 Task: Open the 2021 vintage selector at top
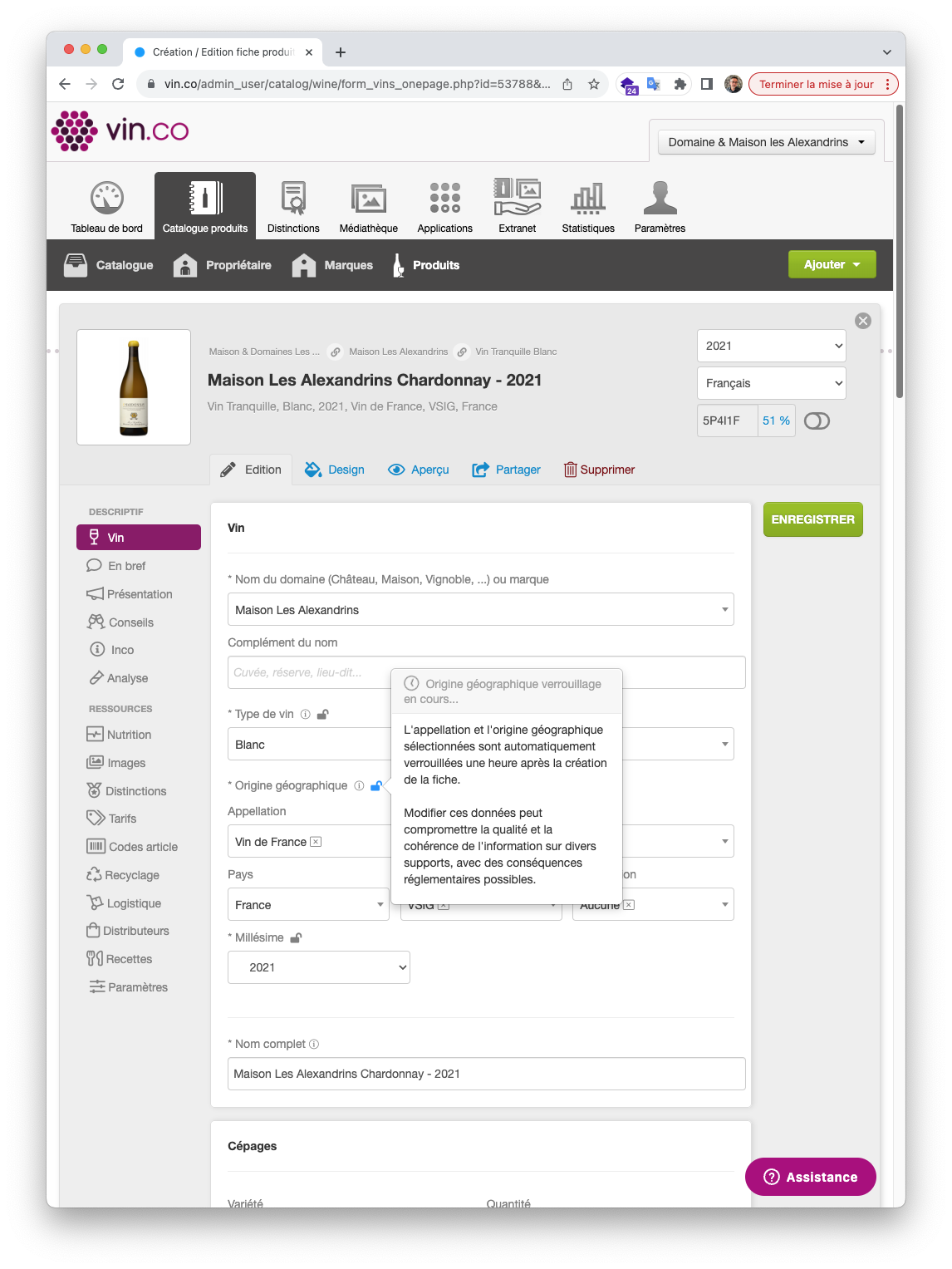(772, 346)
